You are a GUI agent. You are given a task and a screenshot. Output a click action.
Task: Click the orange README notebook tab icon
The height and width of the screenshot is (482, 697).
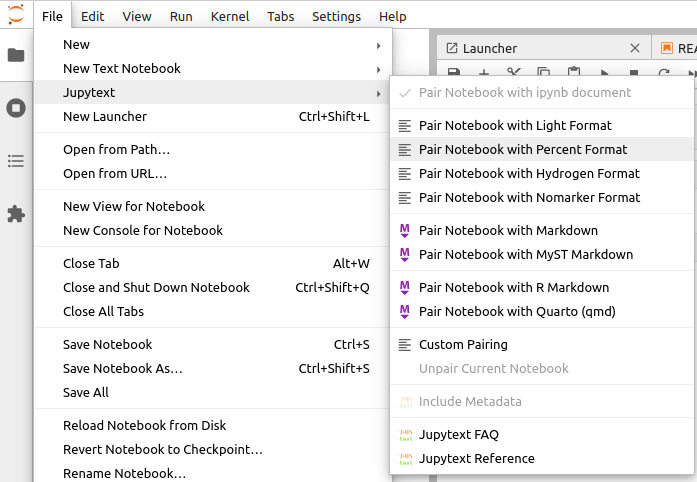pos(667,48)
